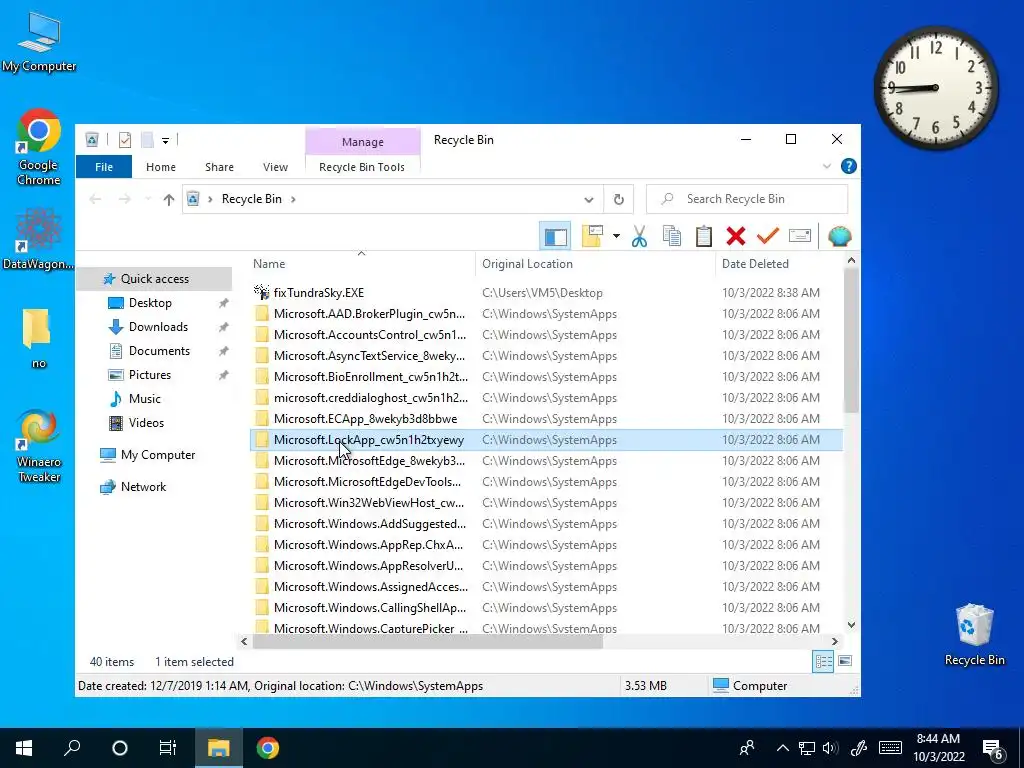Select the fixTundraSky.EXE file
The height and width of the screenshot is (768, 1024).
pyautogui.click(x=546, y=293)
